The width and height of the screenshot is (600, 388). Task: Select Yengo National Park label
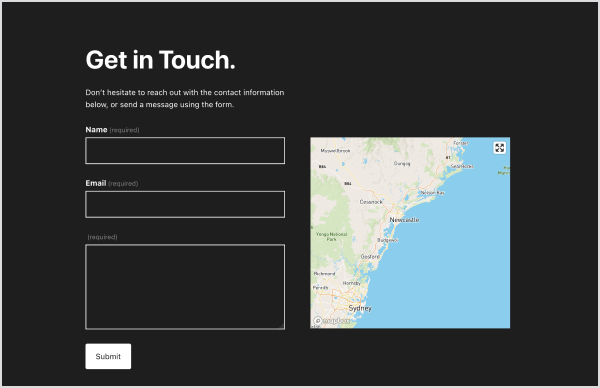[331, 236]
